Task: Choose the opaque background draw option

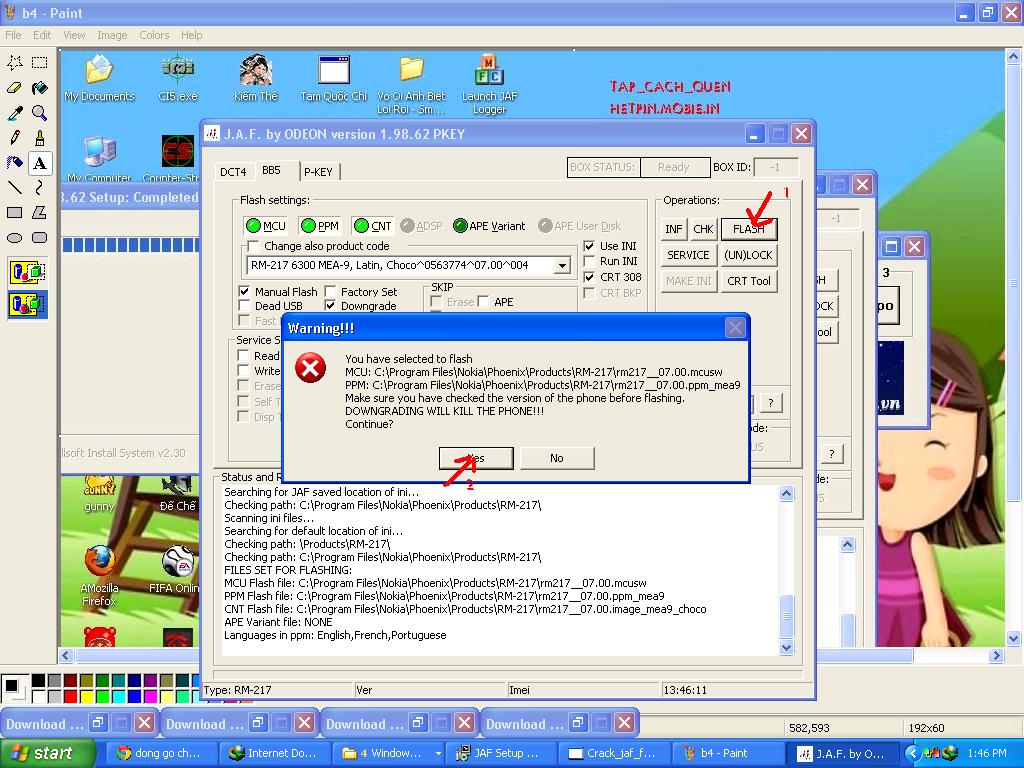Action: [x=27, y=272]
